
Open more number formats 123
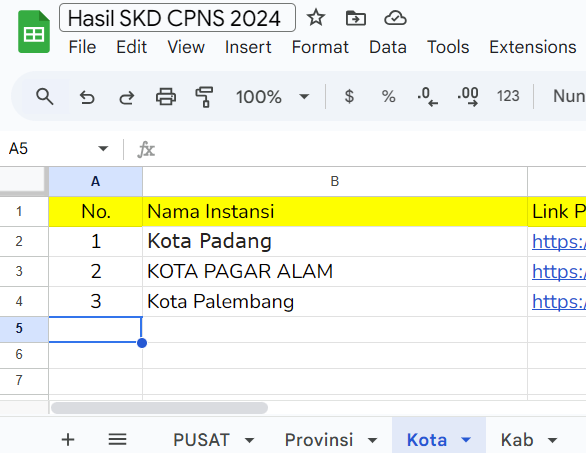pos(508,96)
